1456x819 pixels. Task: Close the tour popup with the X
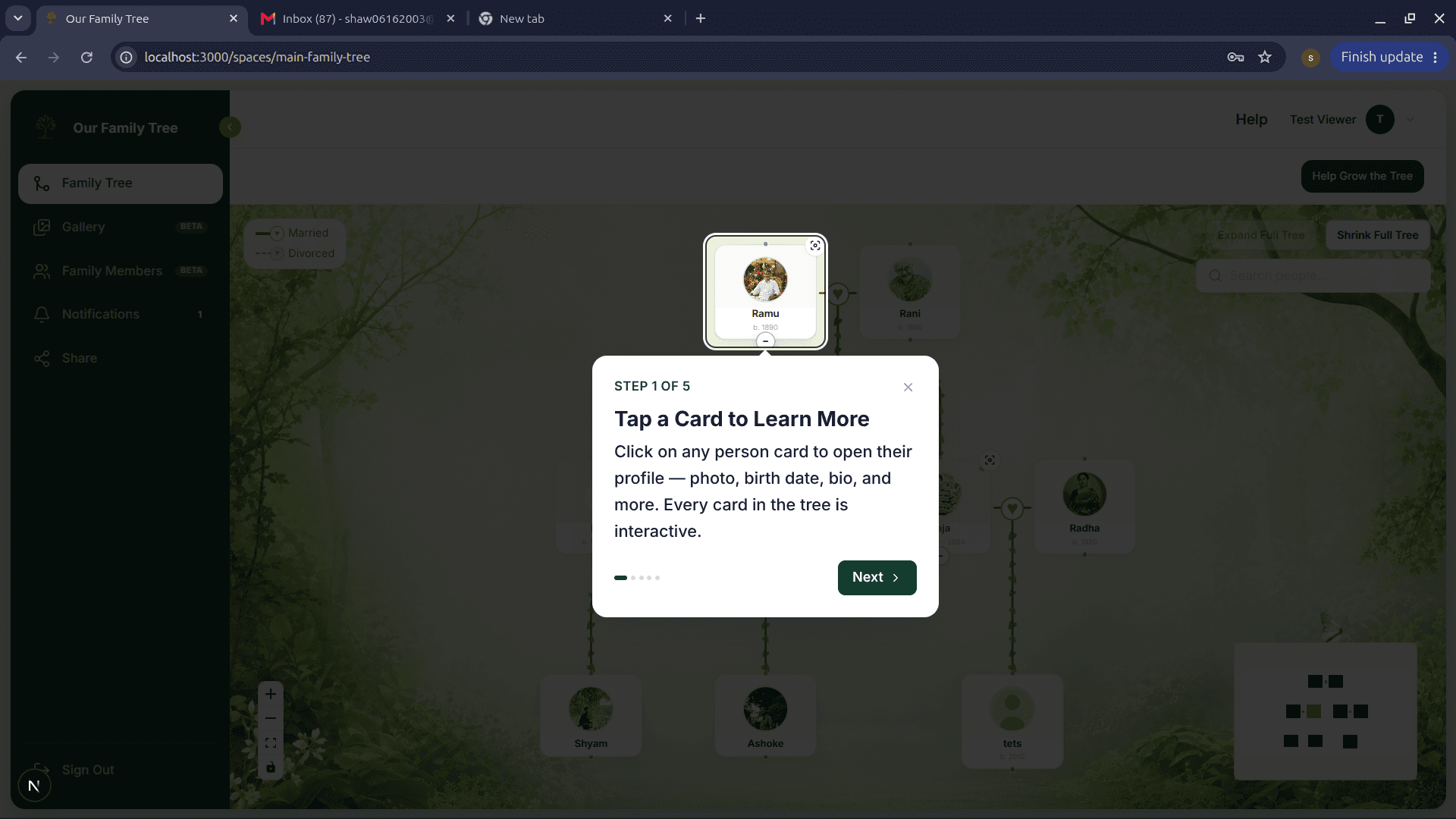[x=908, y=387]
